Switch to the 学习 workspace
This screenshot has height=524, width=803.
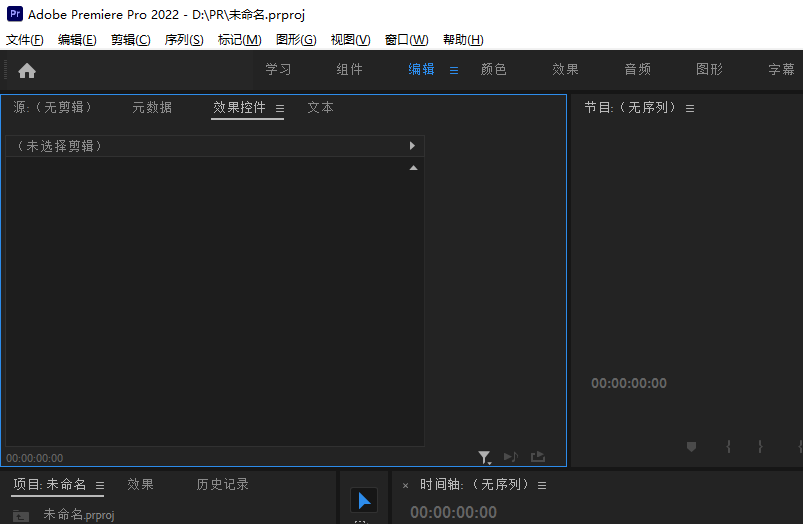click(278, 70)
